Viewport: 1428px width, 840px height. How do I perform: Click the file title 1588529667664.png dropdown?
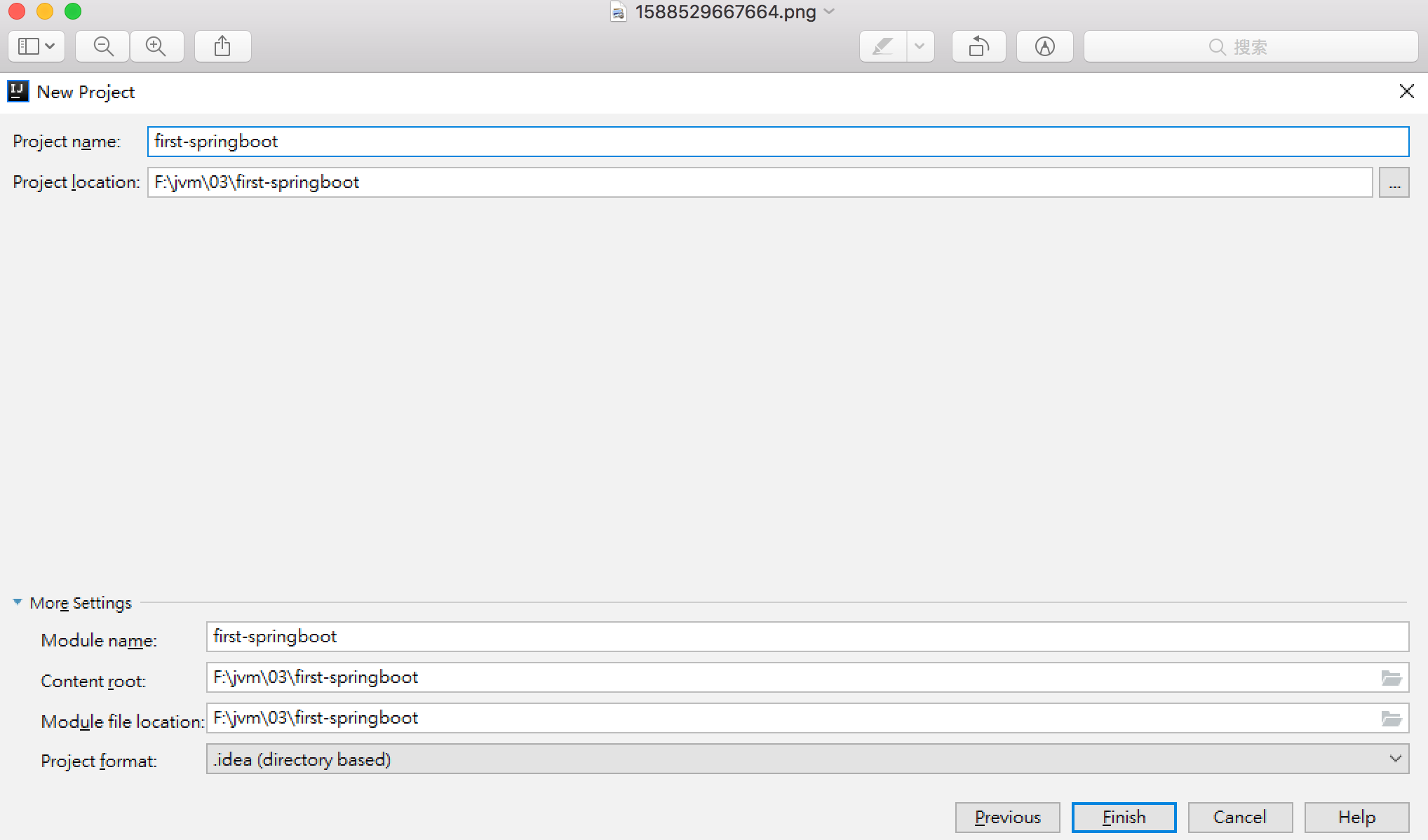[725, 12]
